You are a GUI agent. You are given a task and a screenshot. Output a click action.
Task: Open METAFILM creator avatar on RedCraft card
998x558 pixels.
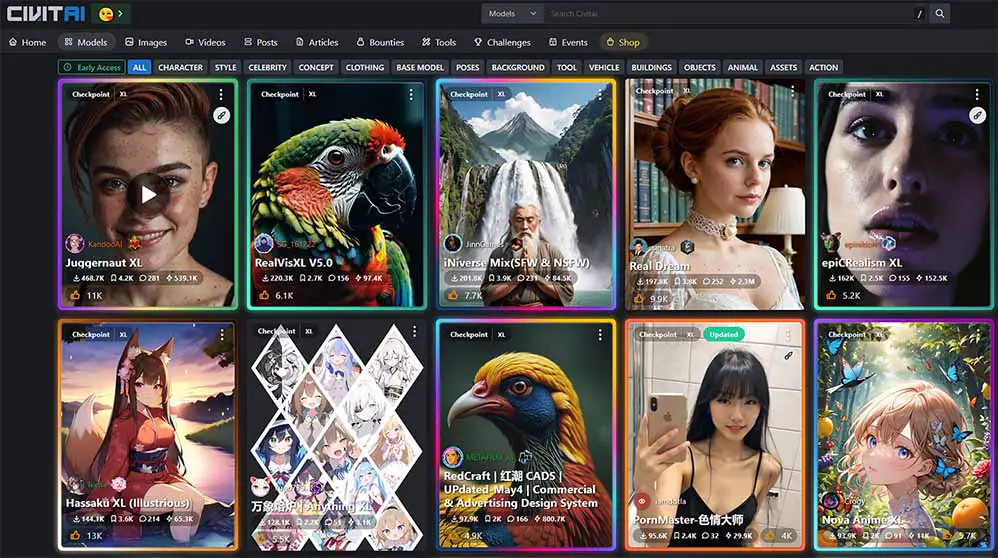pos(453,457)
